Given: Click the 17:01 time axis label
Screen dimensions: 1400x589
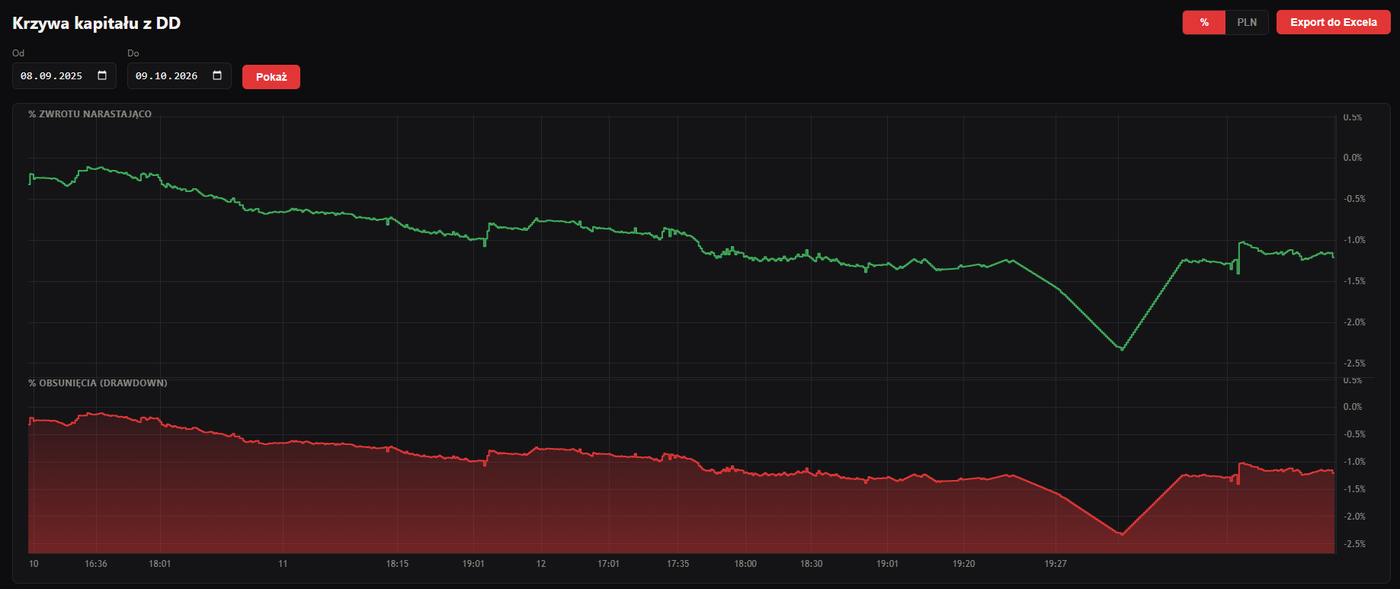Looking at the screenshot, I should (608, 564).
